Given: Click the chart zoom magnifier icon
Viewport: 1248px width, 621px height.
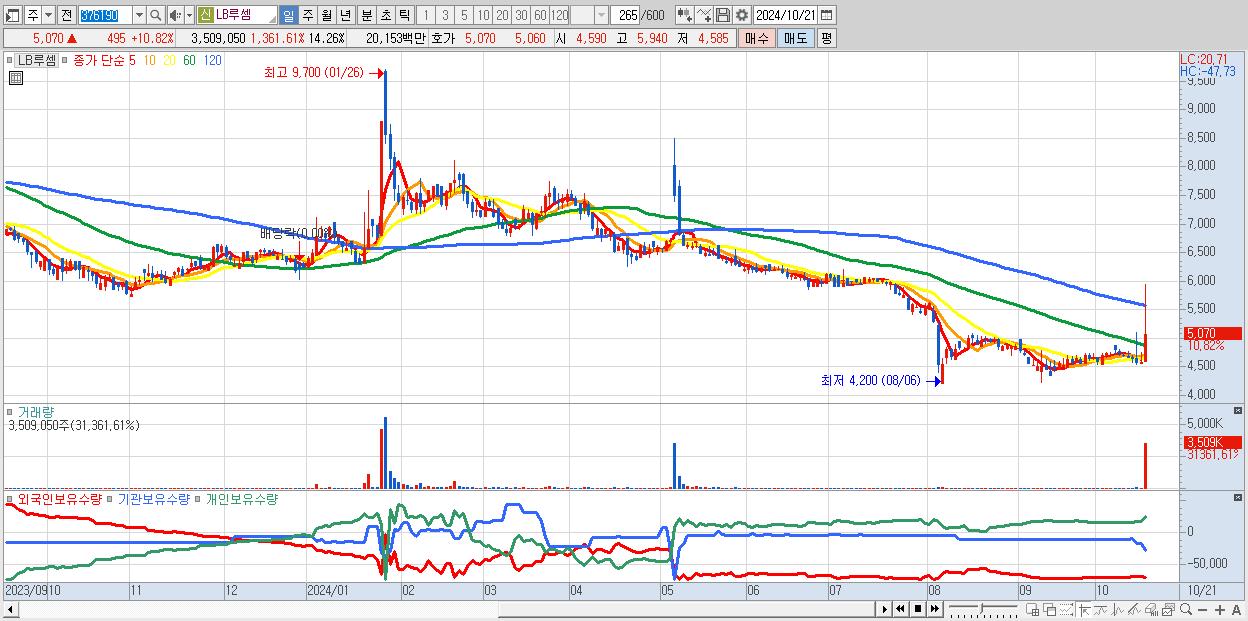Looking at the screenshot, I should (1186, 610).
